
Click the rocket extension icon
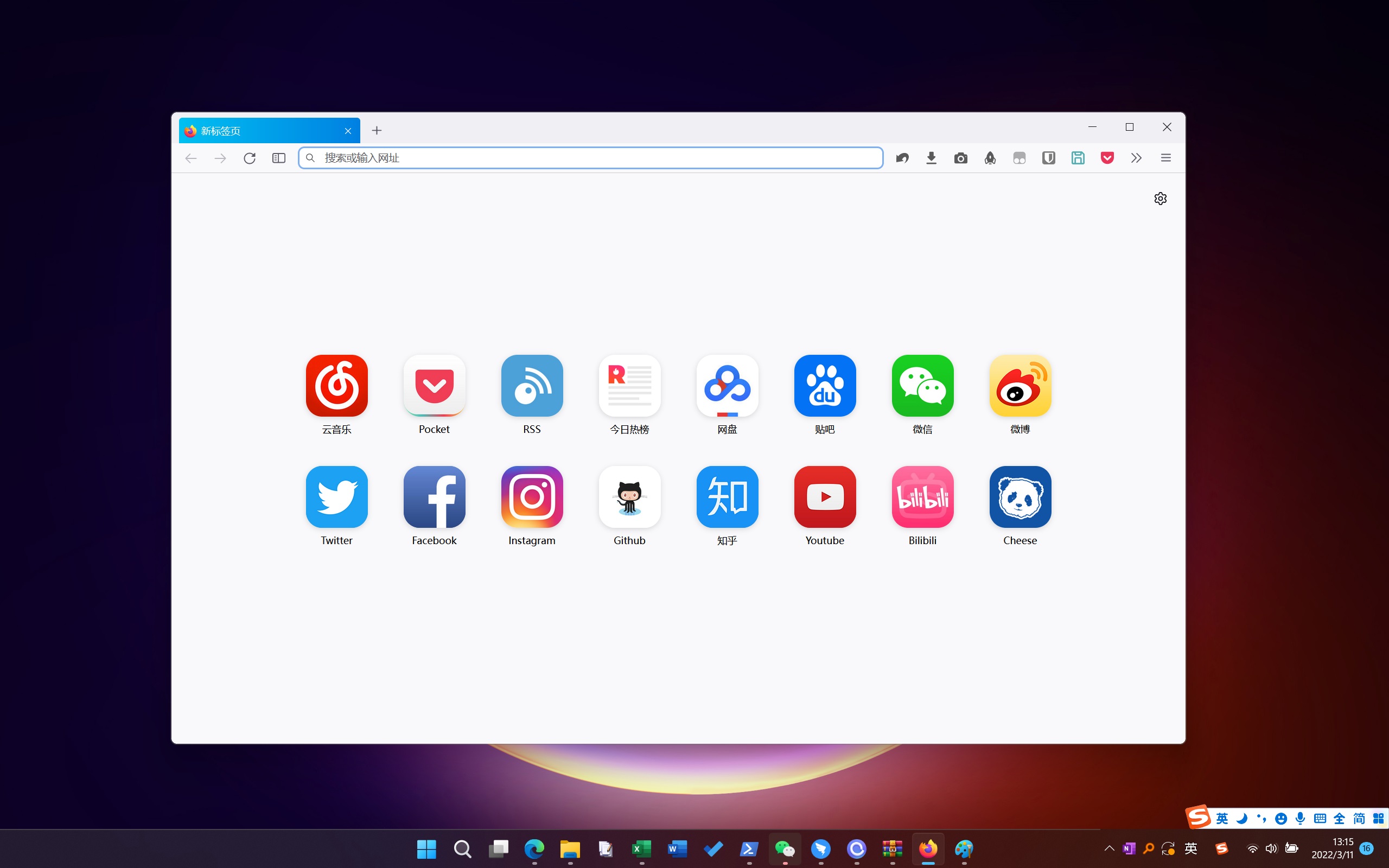(x=990, y=158)
